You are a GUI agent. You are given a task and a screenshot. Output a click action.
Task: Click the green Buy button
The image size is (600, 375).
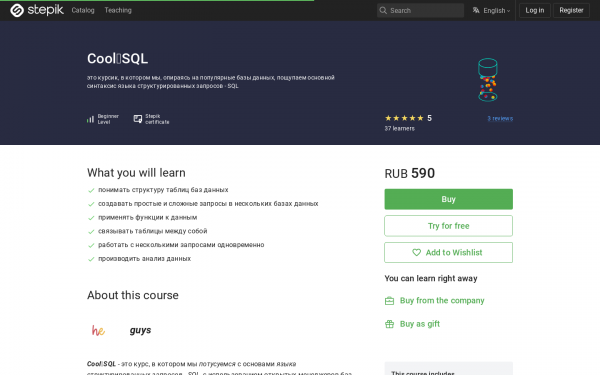click(x=448, y=199)
